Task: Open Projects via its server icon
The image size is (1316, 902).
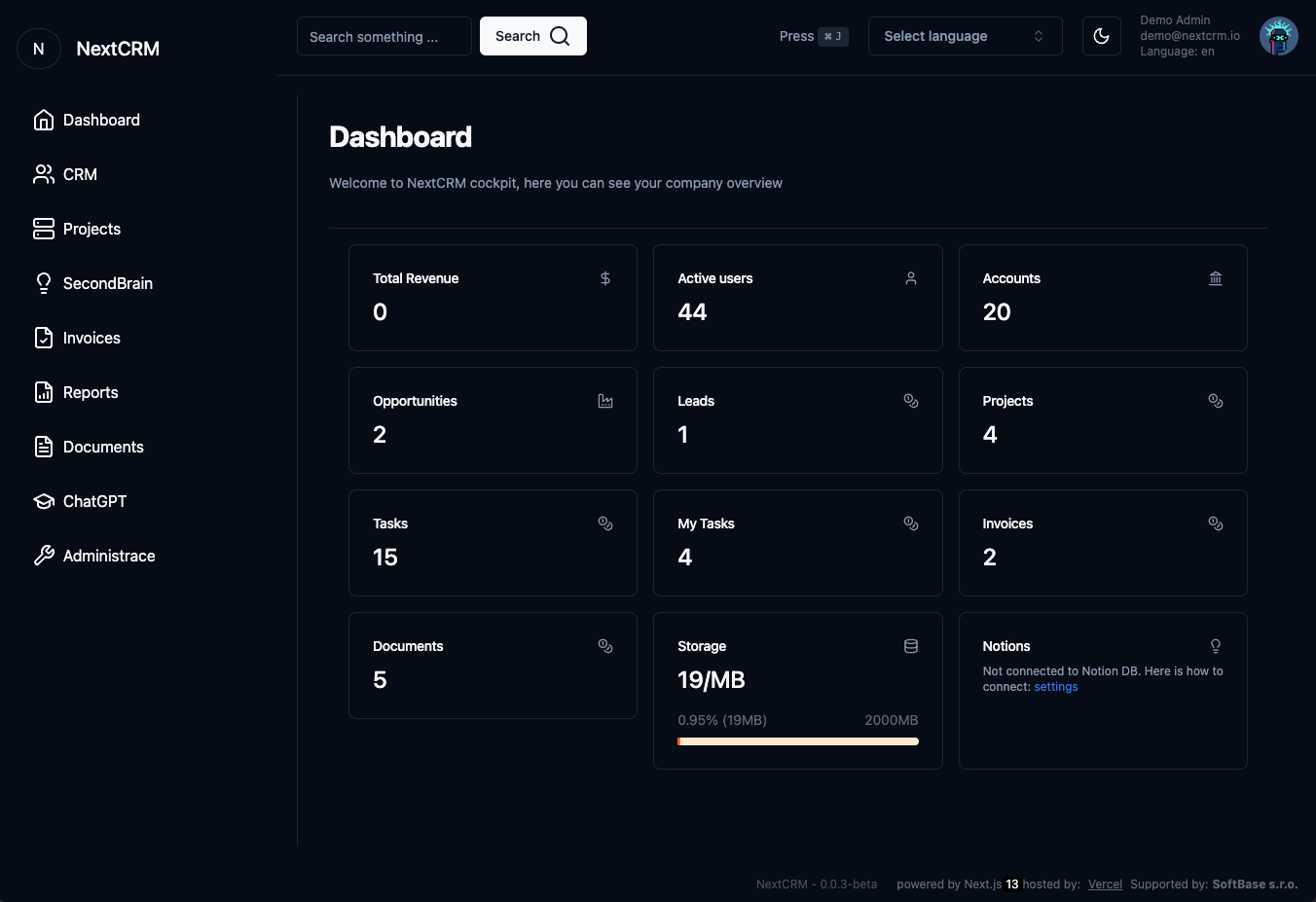Action: tap(44, 229)
